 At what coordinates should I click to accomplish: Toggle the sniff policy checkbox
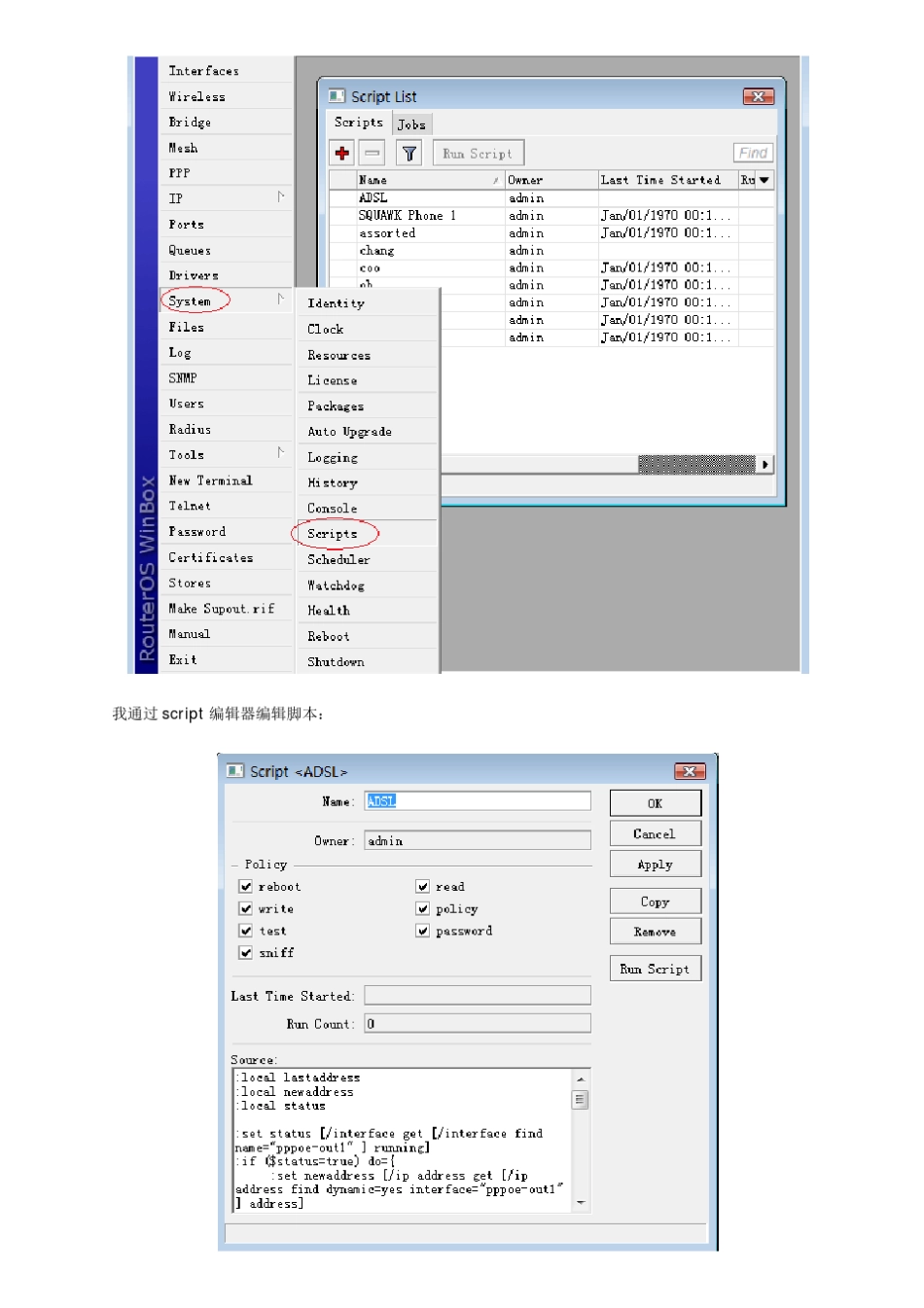click(x=246, y=953)
